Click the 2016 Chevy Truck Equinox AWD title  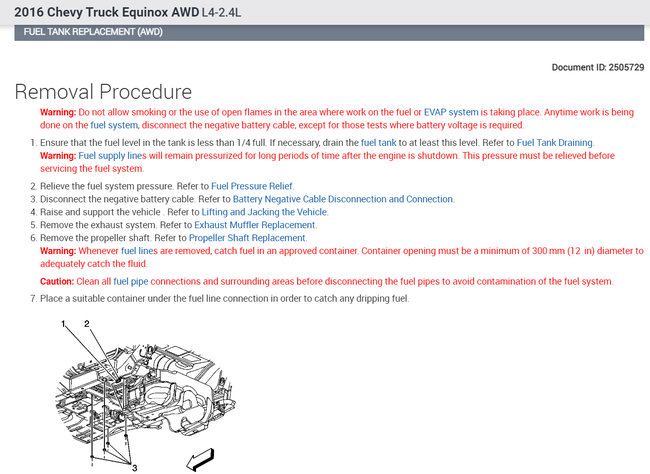(107, 12)
